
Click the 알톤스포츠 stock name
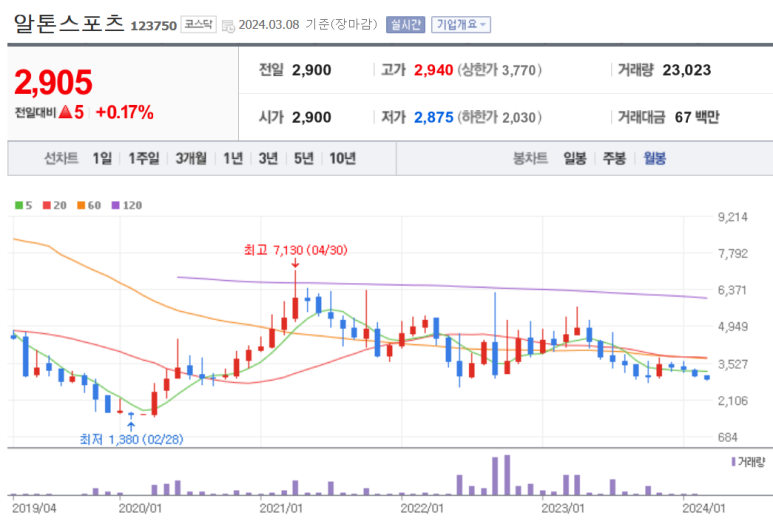click(x=69, y=23)
